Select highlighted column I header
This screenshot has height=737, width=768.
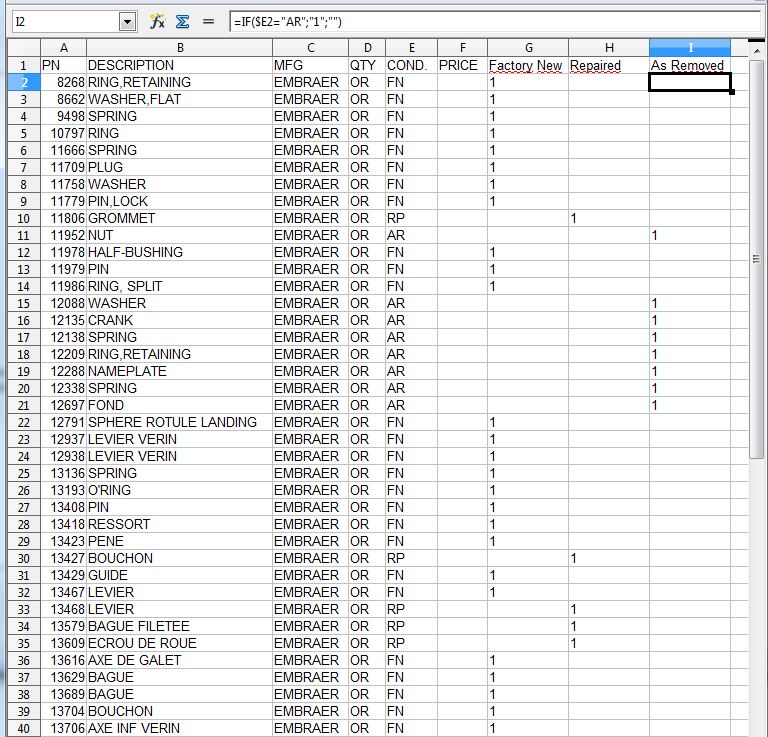(x=690, y=48)
